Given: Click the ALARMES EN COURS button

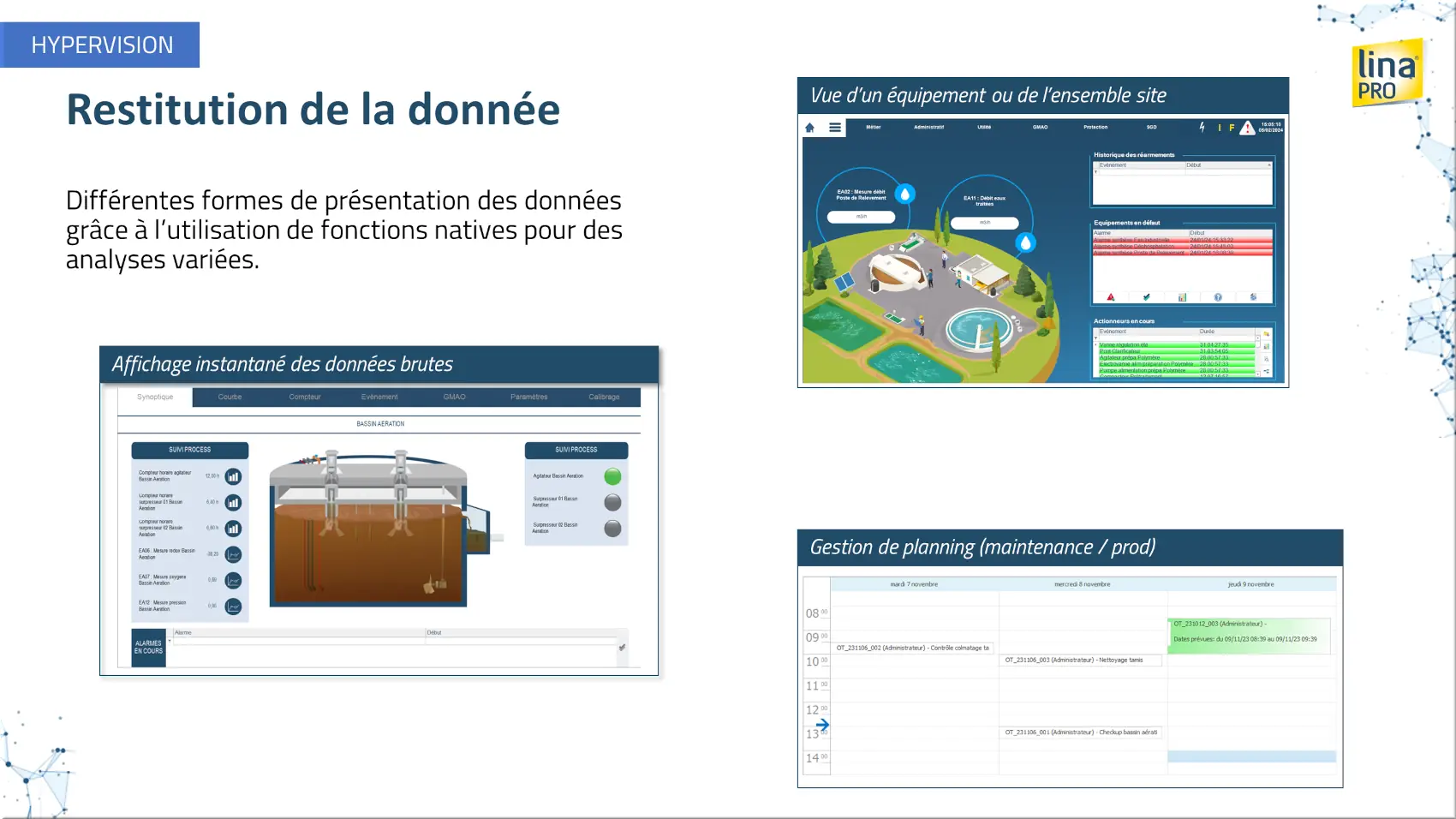Looking at the screenshot, I should coord(148,648).
